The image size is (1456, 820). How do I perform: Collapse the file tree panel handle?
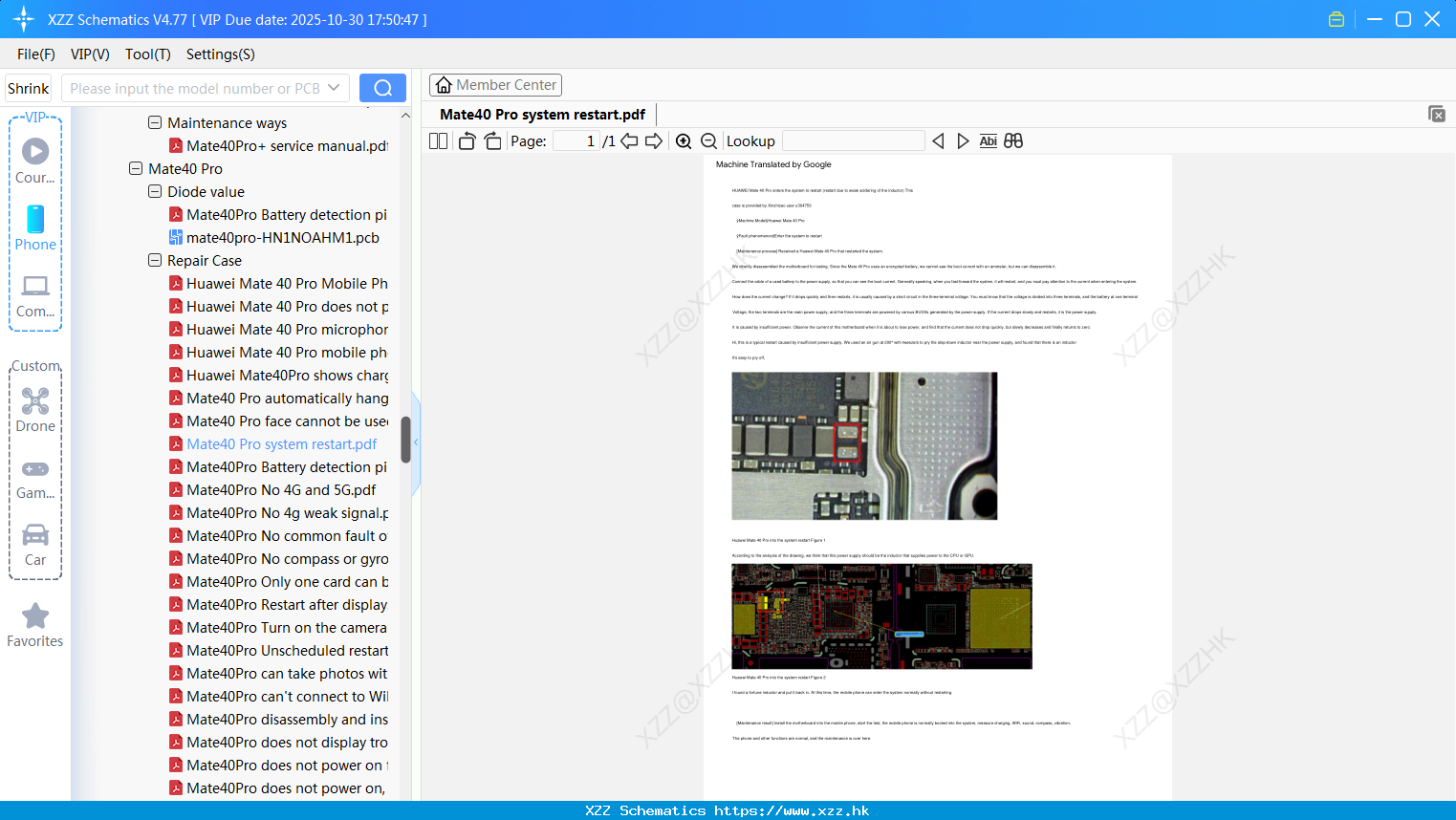416,442
